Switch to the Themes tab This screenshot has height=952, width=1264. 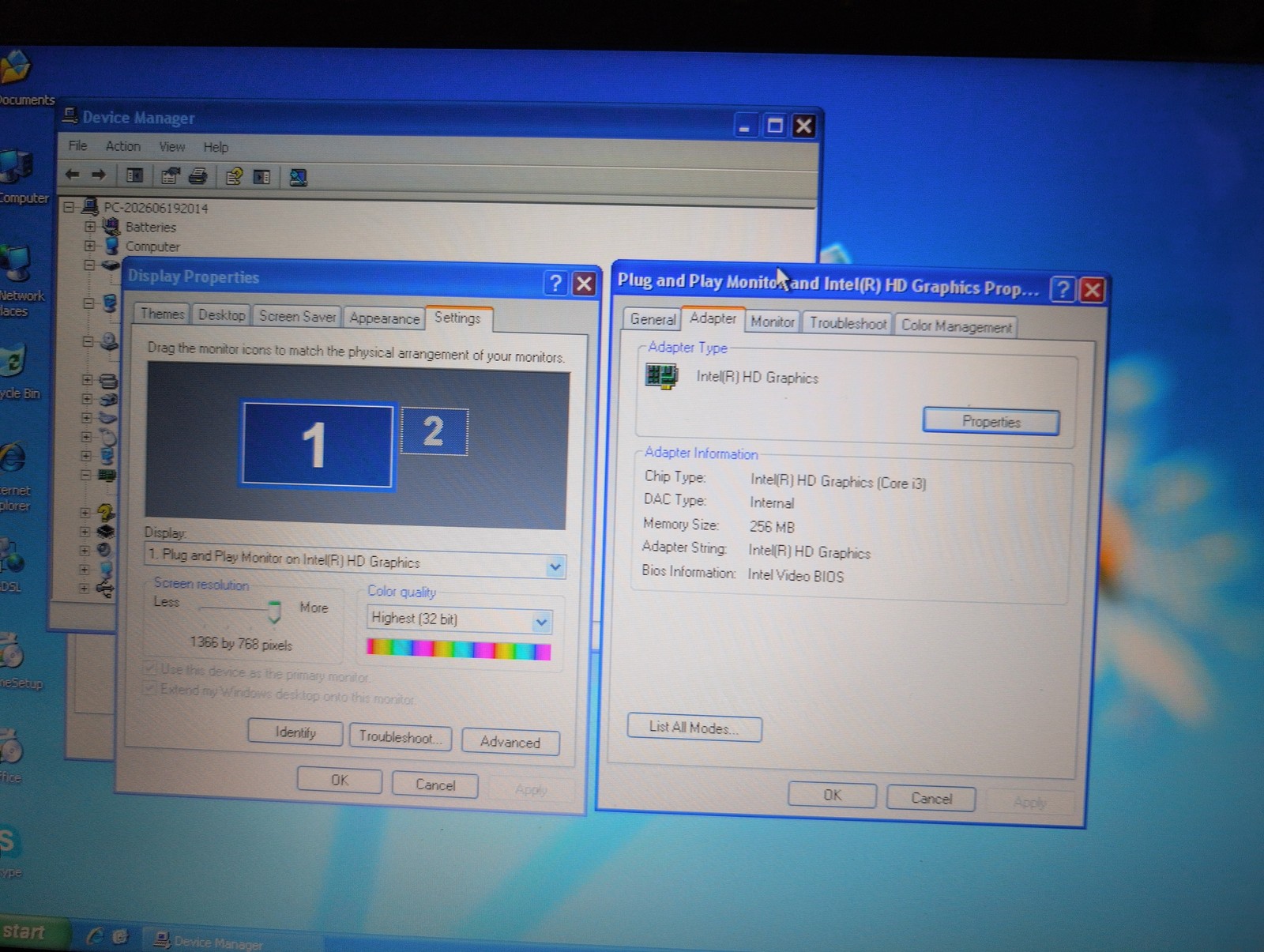(x=162, y=314)
